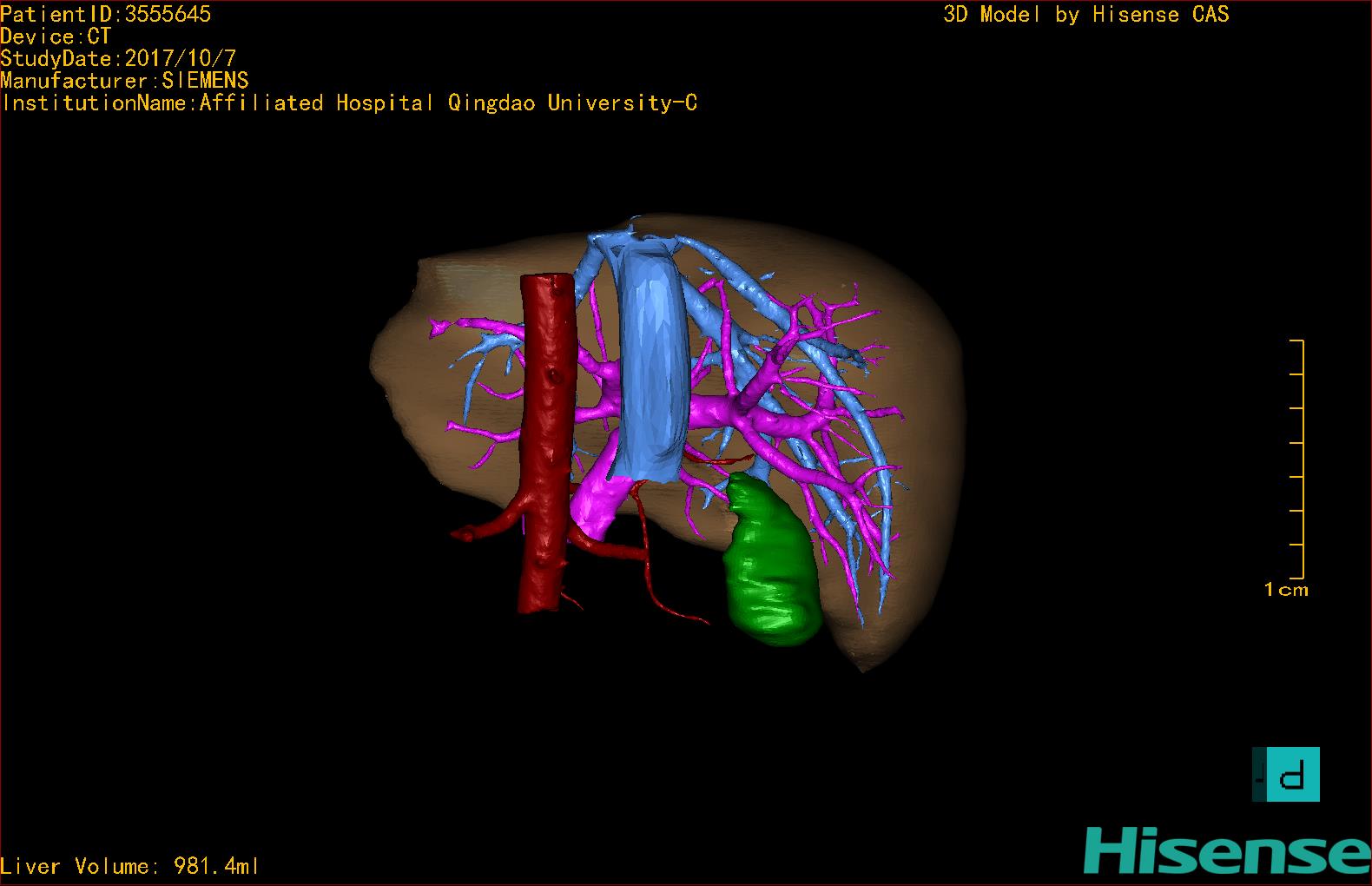Click the "Device:CT" overlay text
The height and width of the screenshot is (886, 1372).
click(56, 36)
